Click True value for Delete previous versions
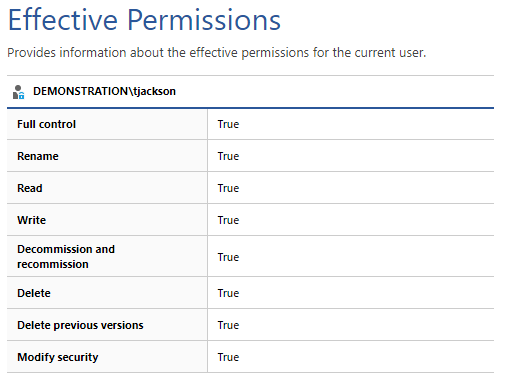This screenshot has width=510, height=391. 228,325
